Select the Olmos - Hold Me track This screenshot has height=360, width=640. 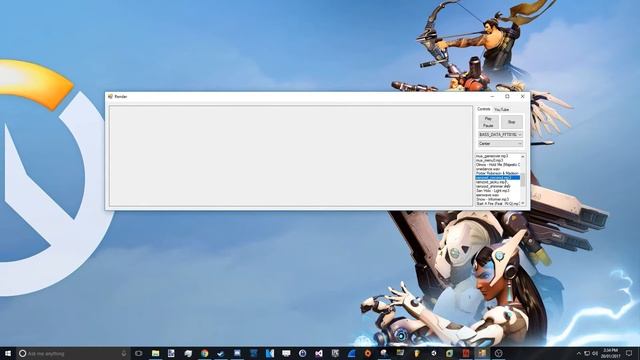498,164
